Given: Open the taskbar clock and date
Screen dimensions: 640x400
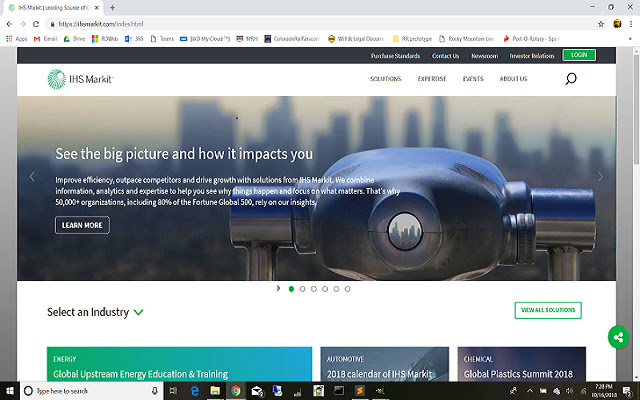Looking at the screenshot, I should (604, 391).
